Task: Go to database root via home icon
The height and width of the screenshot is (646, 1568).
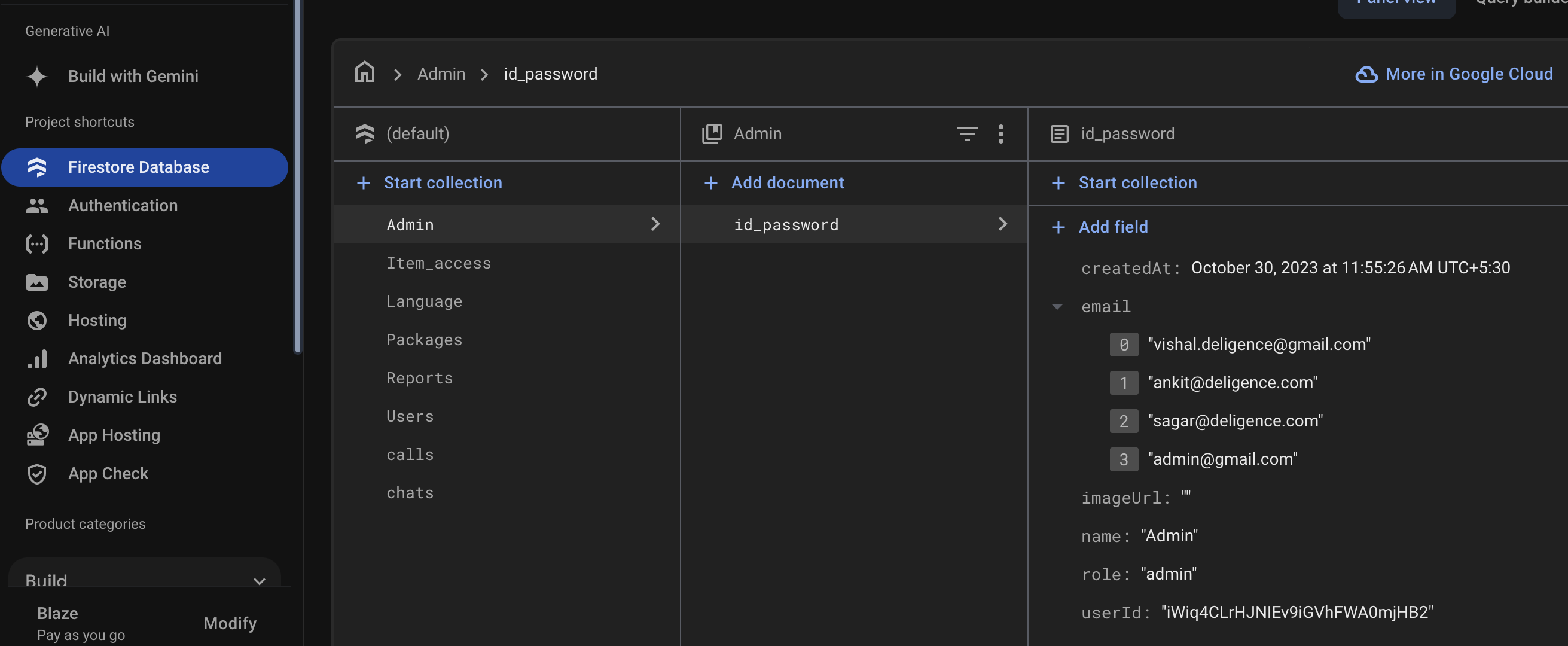Action: 365,72
